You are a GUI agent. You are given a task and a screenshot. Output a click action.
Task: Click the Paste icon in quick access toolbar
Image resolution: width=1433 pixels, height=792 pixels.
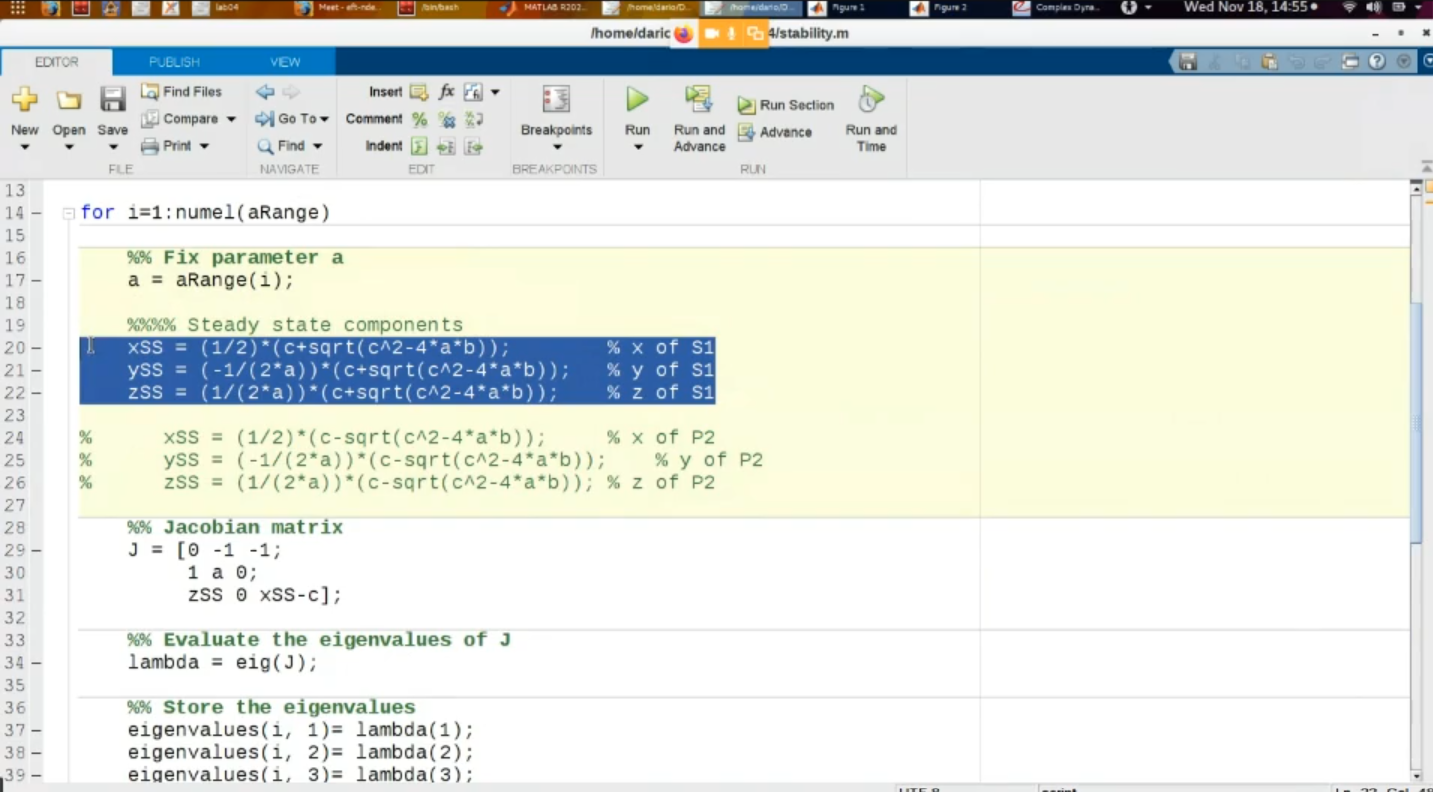1269,62
